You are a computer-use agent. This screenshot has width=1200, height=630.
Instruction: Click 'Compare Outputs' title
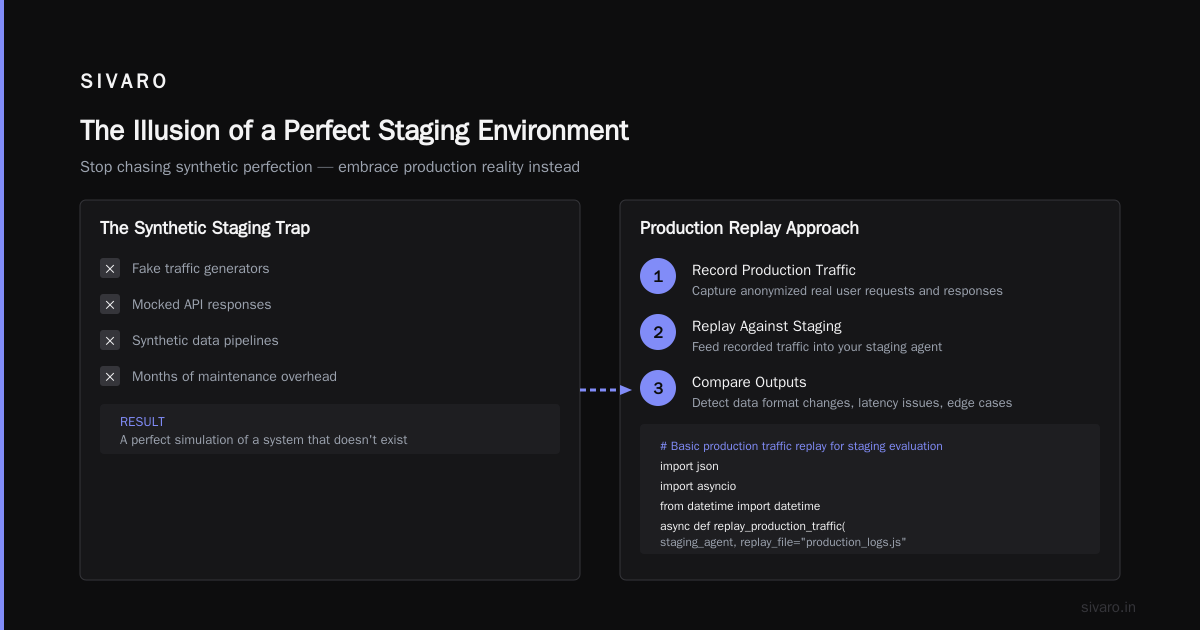click(749, 382)
